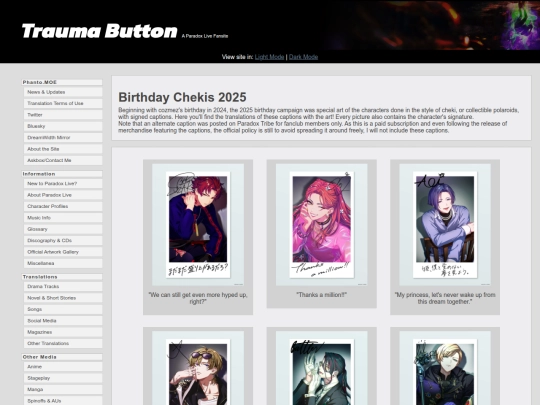Open the sunglasses blond character cheki

point(198,368)
